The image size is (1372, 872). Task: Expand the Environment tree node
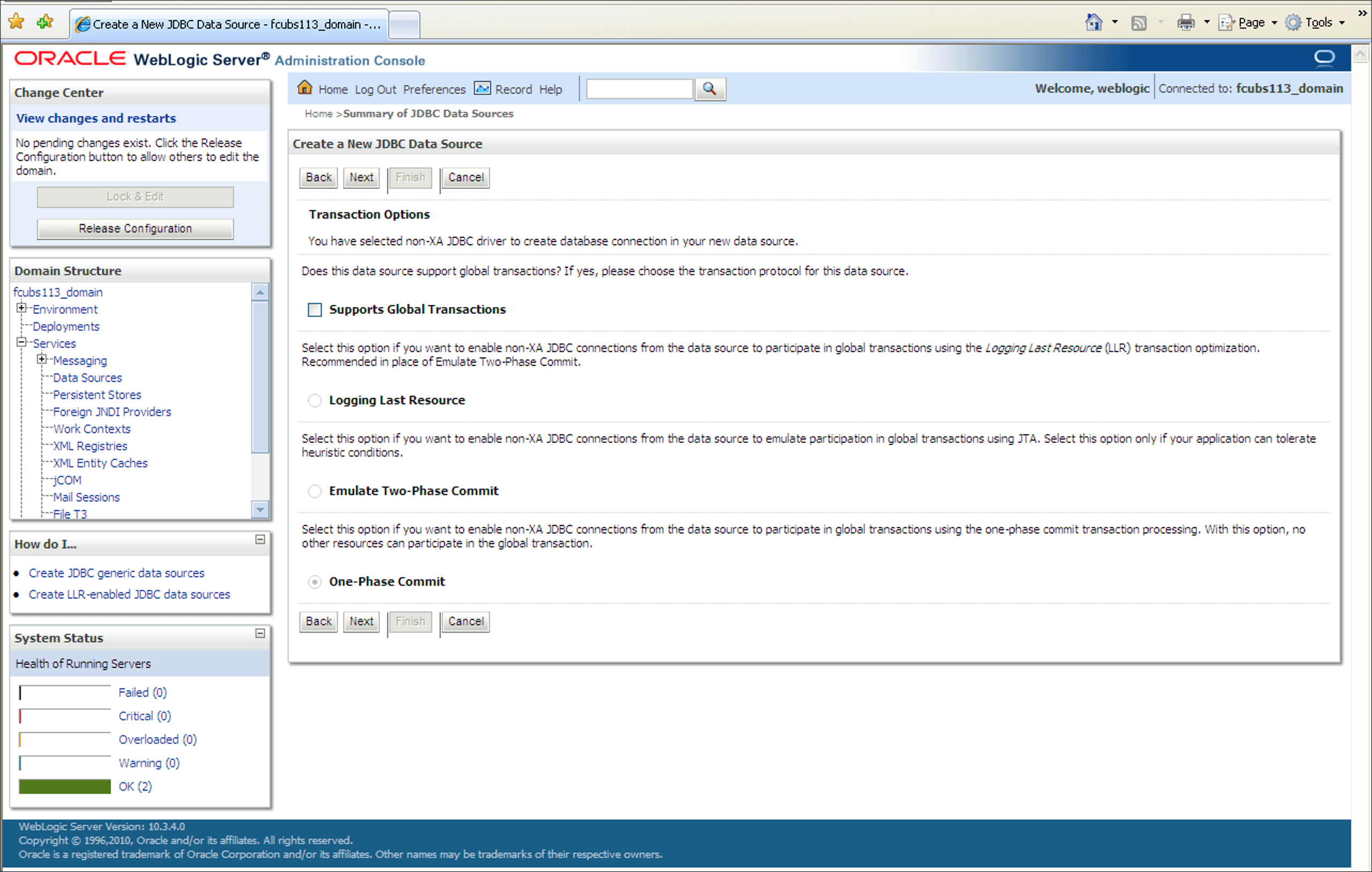(21, 309)
